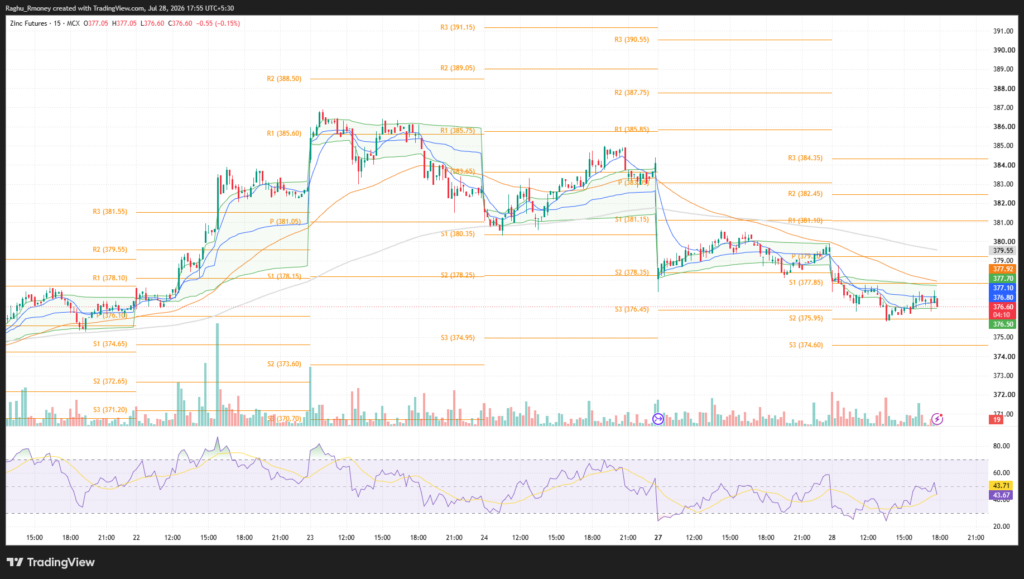The height and width of the screenshot is (579, 1024).
Task: Click the 388.00 price axis label
Action: tap(1004, 88)
